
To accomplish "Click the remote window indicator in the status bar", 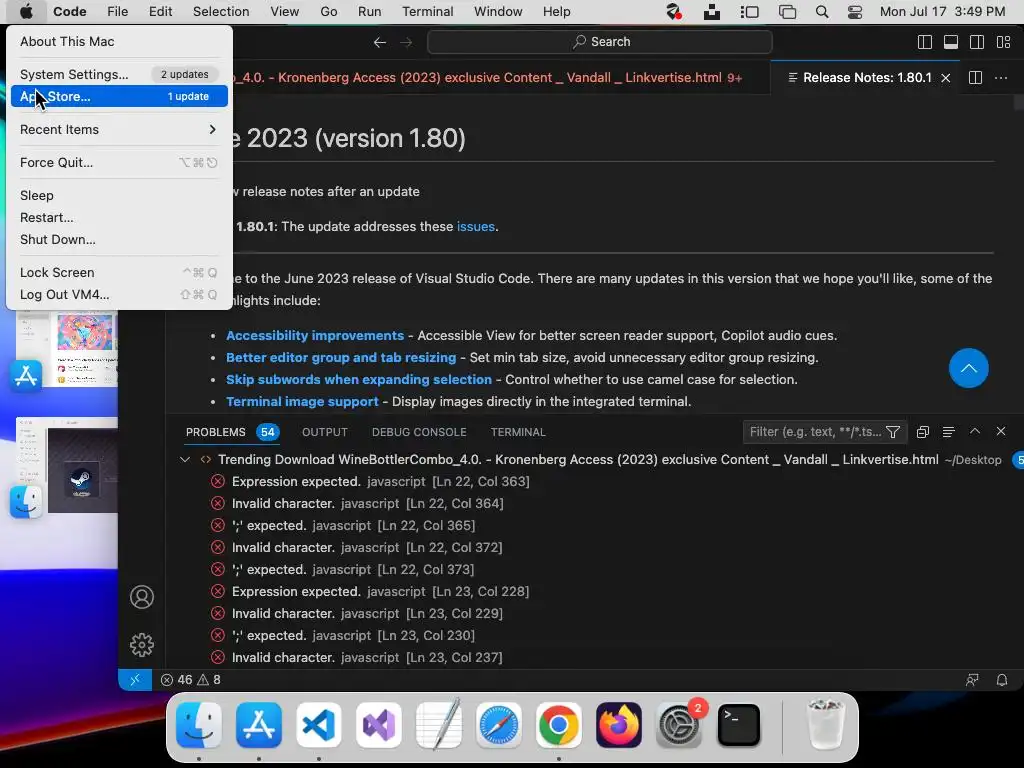I will [x=135, y=680].
